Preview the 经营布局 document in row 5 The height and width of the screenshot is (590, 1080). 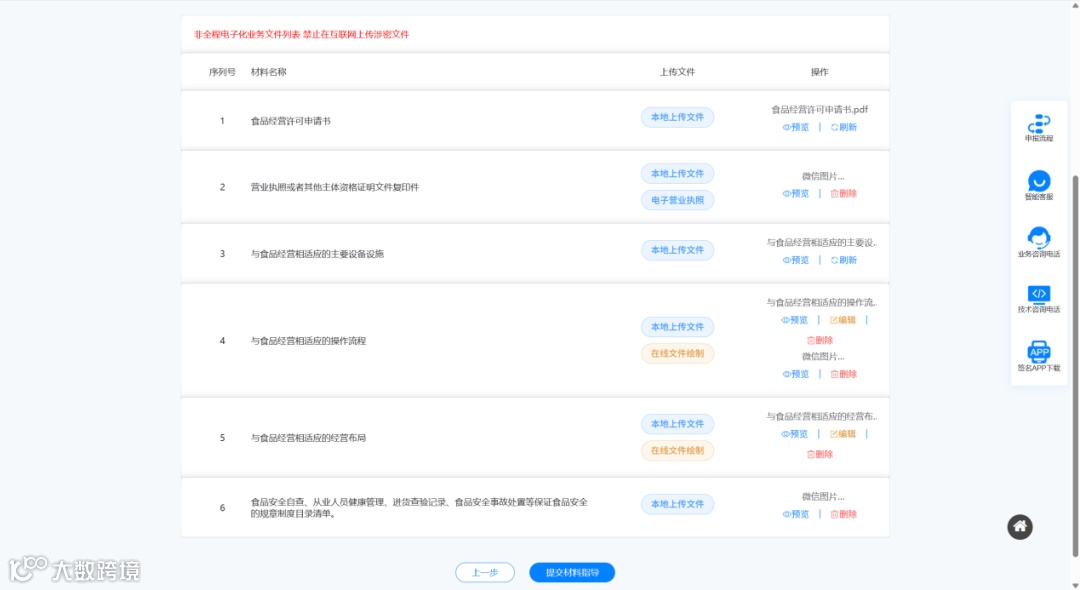pyautogui.click(x=794, y=434)
